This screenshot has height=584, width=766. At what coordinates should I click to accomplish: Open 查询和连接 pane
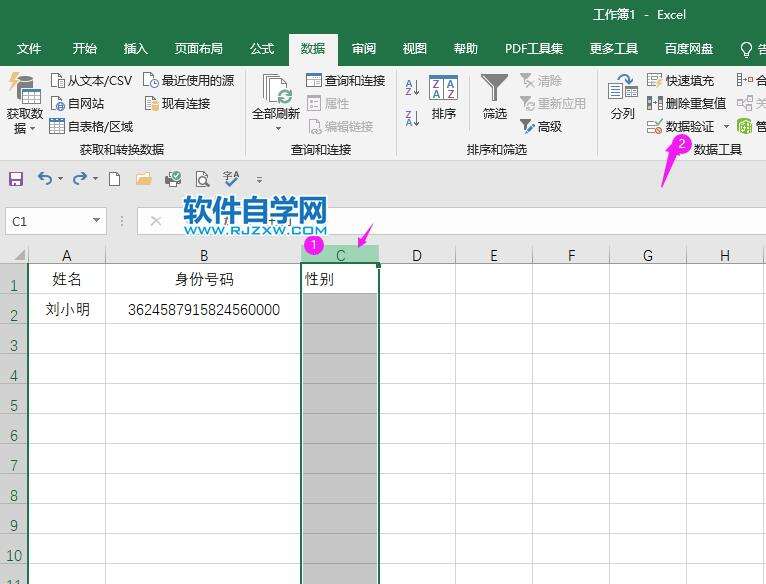345,80
